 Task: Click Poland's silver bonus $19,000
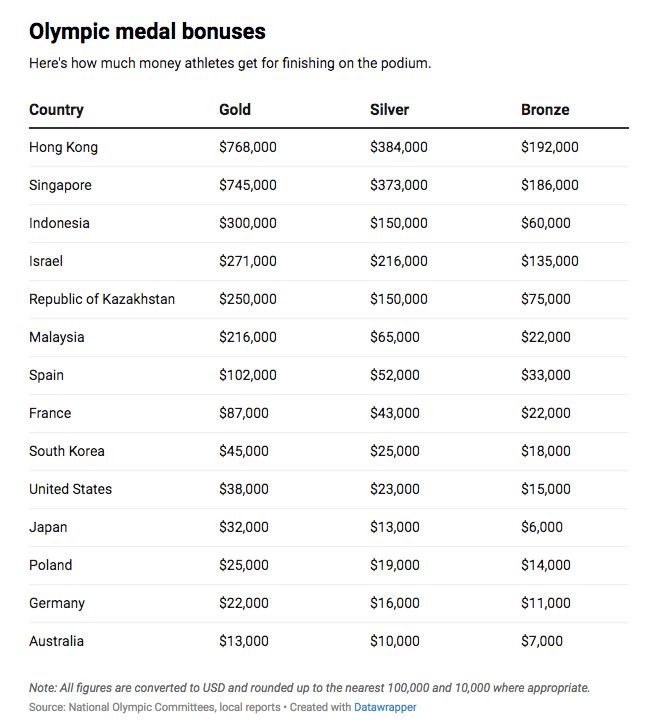pos(395,565)
